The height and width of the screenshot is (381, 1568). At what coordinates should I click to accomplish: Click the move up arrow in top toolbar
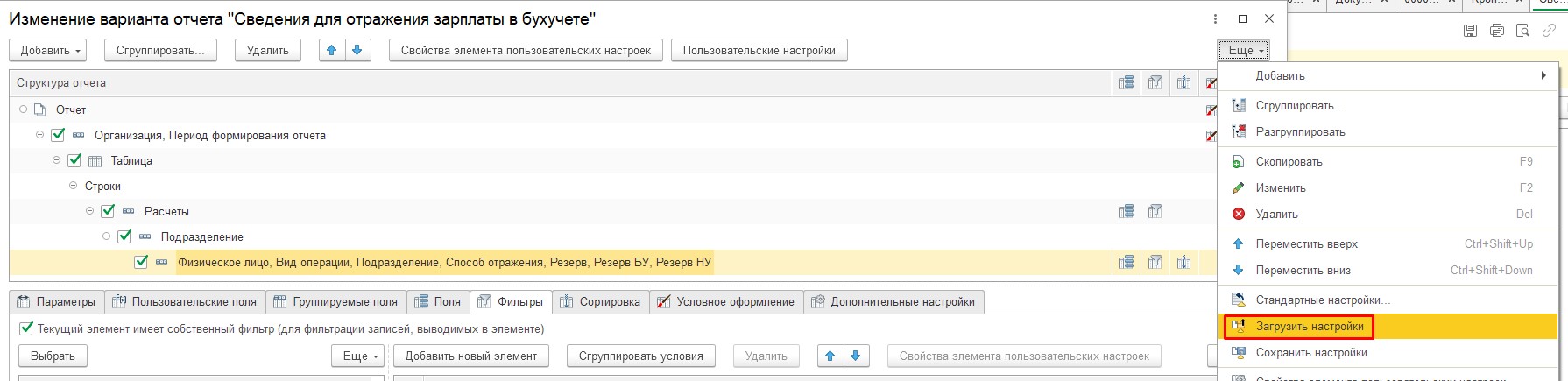tap(331, 51)
